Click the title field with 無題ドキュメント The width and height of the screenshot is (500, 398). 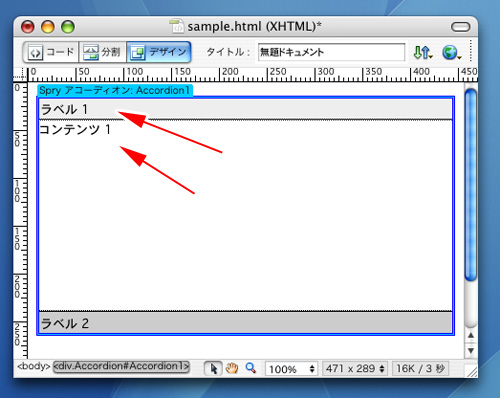pyautogui.click(x=331, y=52)
